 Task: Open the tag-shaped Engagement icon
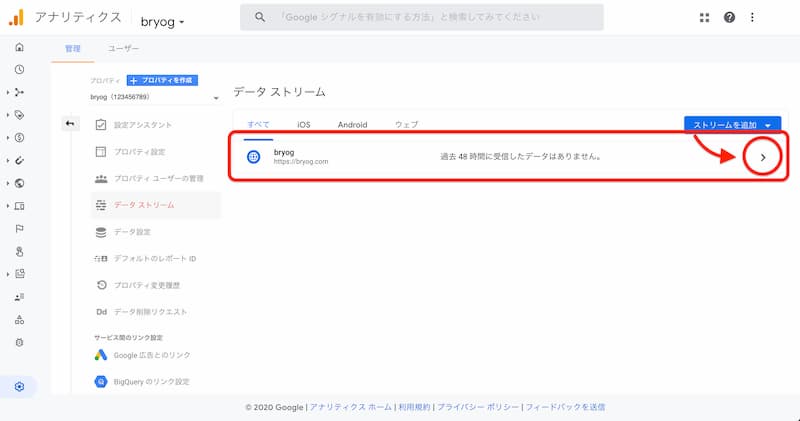click(19, 115)
